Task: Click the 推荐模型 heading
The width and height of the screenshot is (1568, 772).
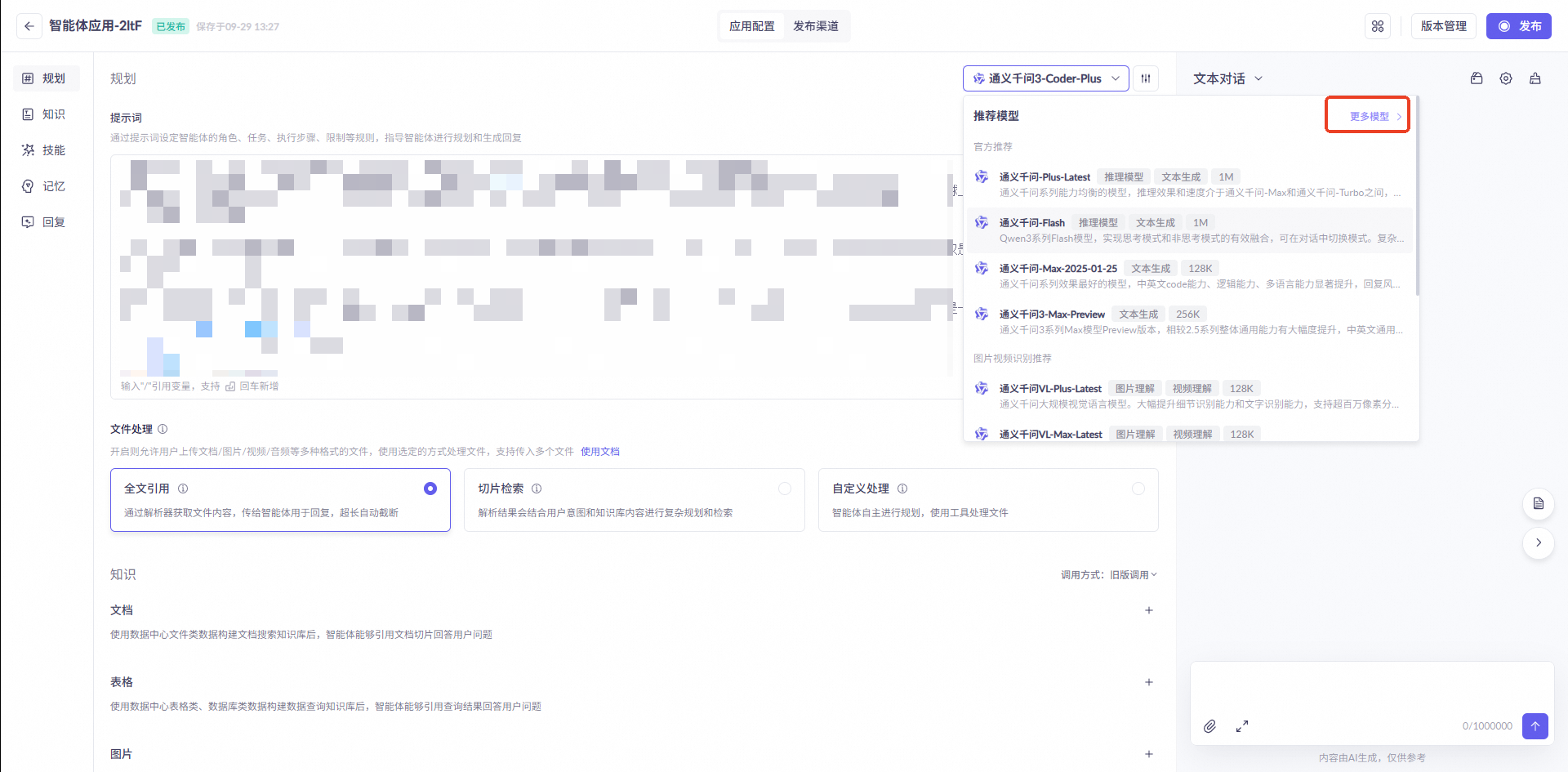Action: coord(996,116)
